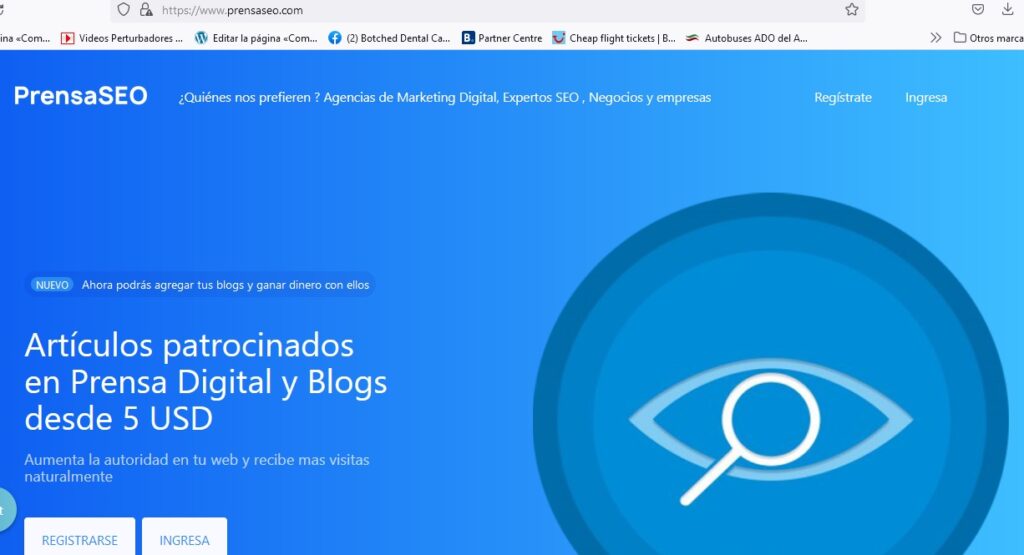This screenshot has height=555, width=1024.
Task: Click the 'Aumenta la autoridad en tu web' subtitle
Action: point(197,468)
